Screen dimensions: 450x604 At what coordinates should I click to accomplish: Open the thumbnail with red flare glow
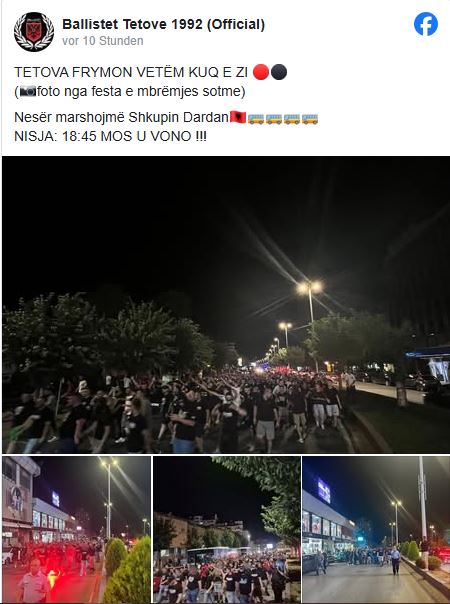tap(76, 529)
